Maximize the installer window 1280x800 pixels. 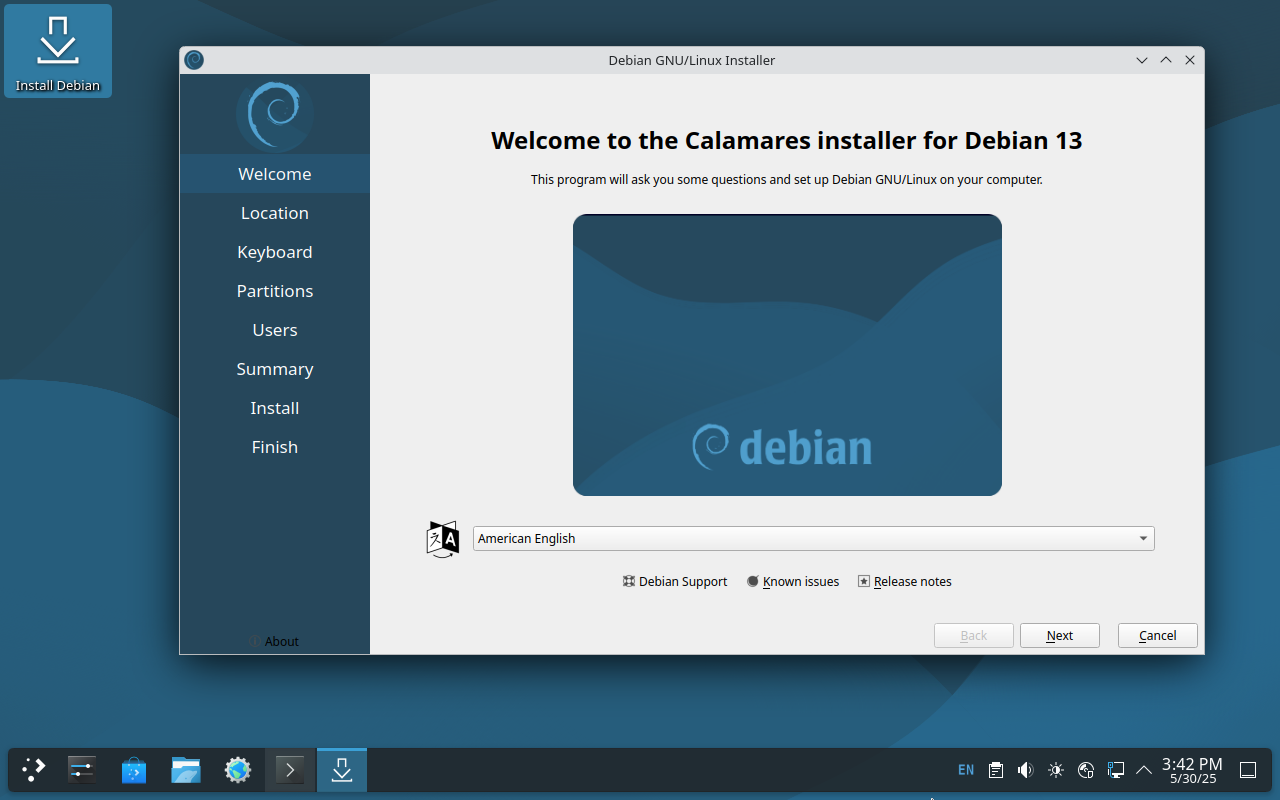coord(1166,60)
